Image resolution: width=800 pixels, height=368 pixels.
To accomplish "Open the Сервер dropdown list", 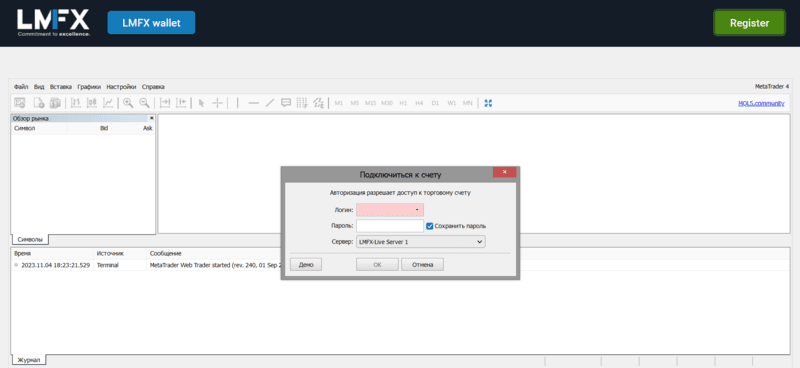I will tap(420, 242).
